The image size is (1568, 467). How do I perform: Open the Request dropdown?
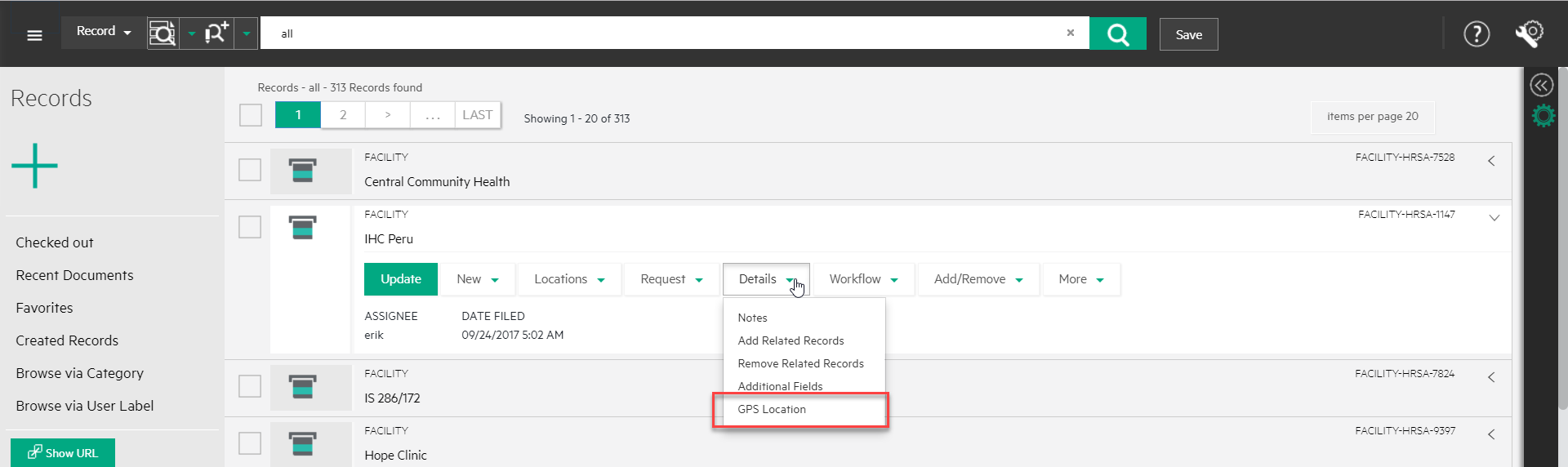pyautogui.click(x=671, y=279)
